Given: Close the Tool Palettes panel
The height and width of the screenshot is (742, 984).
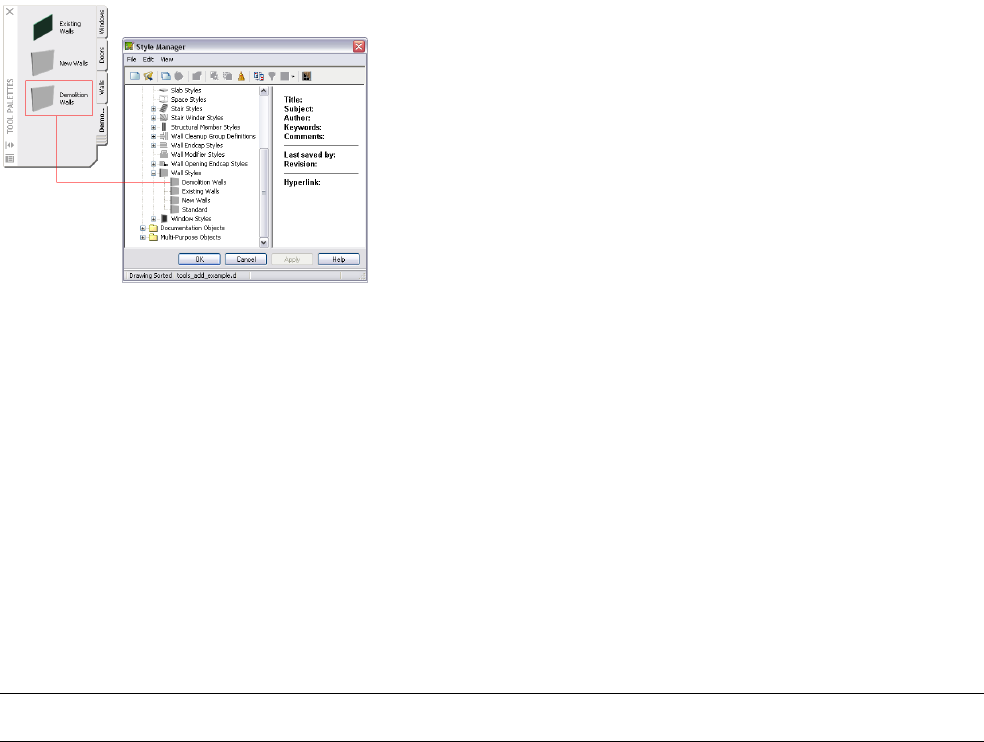Looking at the screenshot, I should (9, 11).
